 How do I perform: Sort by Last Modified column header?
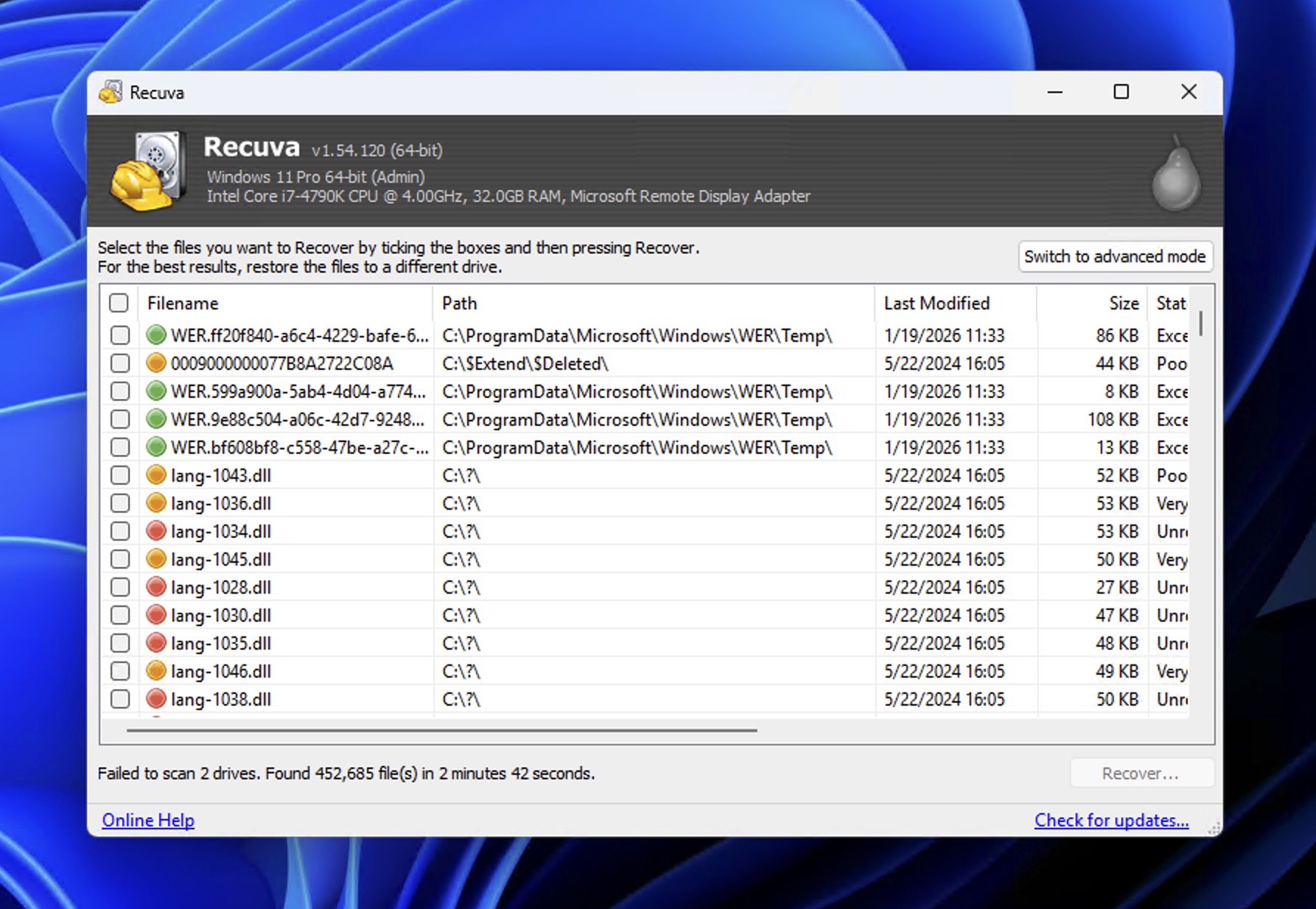click(956, 303)
